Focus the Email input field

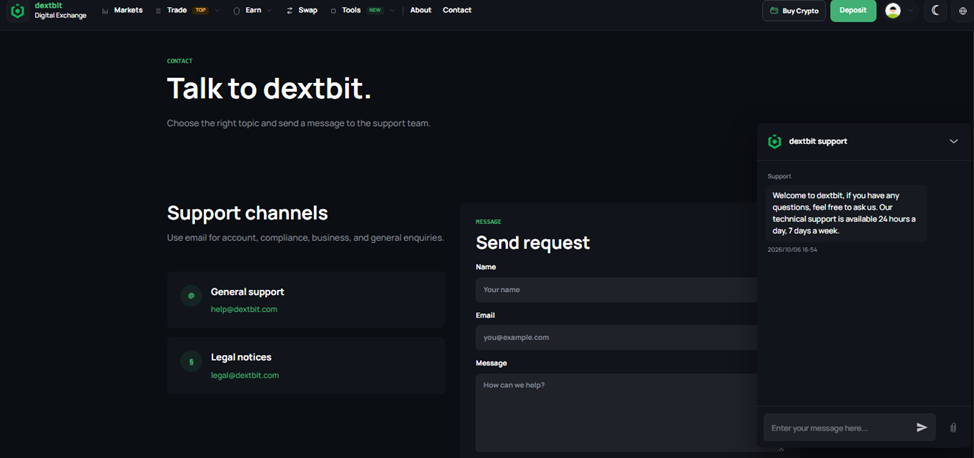point(616,337)
